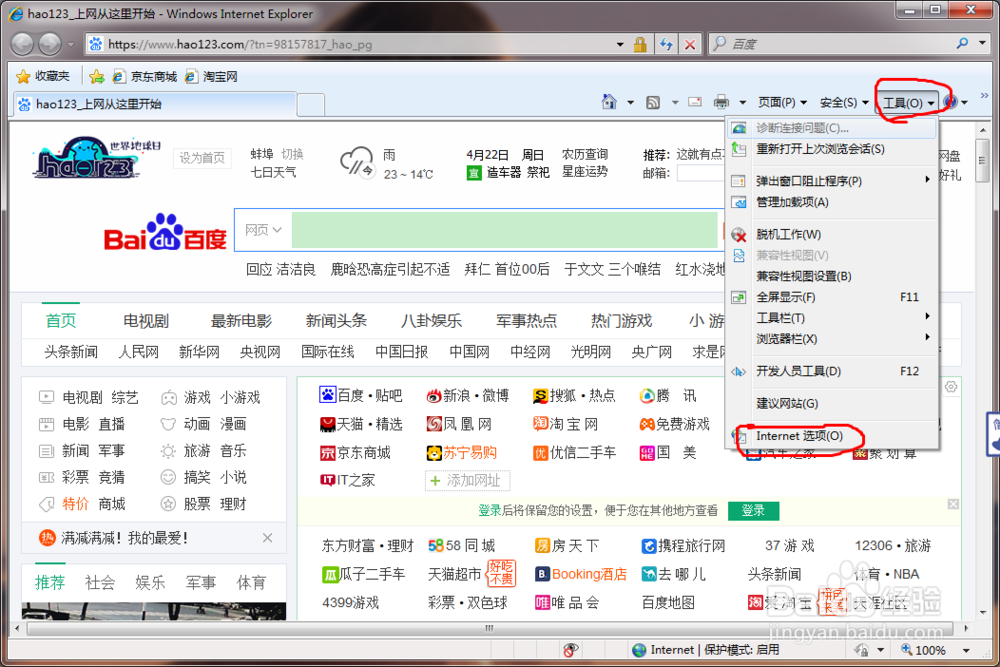Click the blank New Tab button

click(x=311, y=105)
